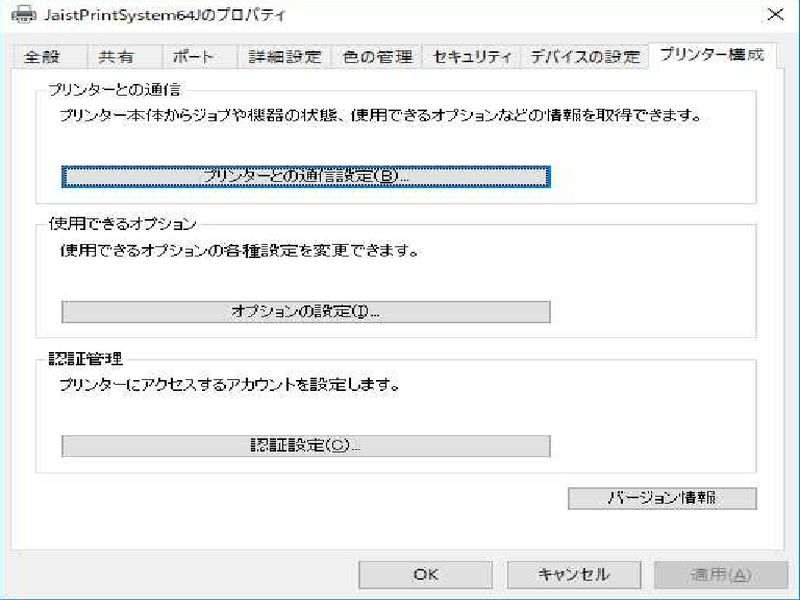This screenshot has width=800, height=600.
Task: Select the プリンター構成 tab
Action: pyautogui.click(x=712, y=55)
